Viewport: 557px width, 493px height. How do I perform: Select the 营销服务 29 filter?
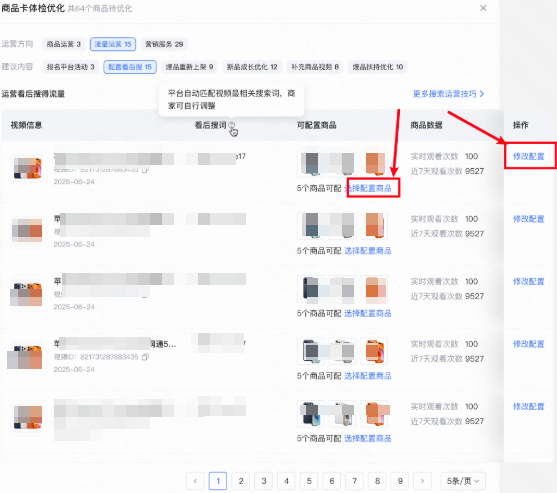164,44
